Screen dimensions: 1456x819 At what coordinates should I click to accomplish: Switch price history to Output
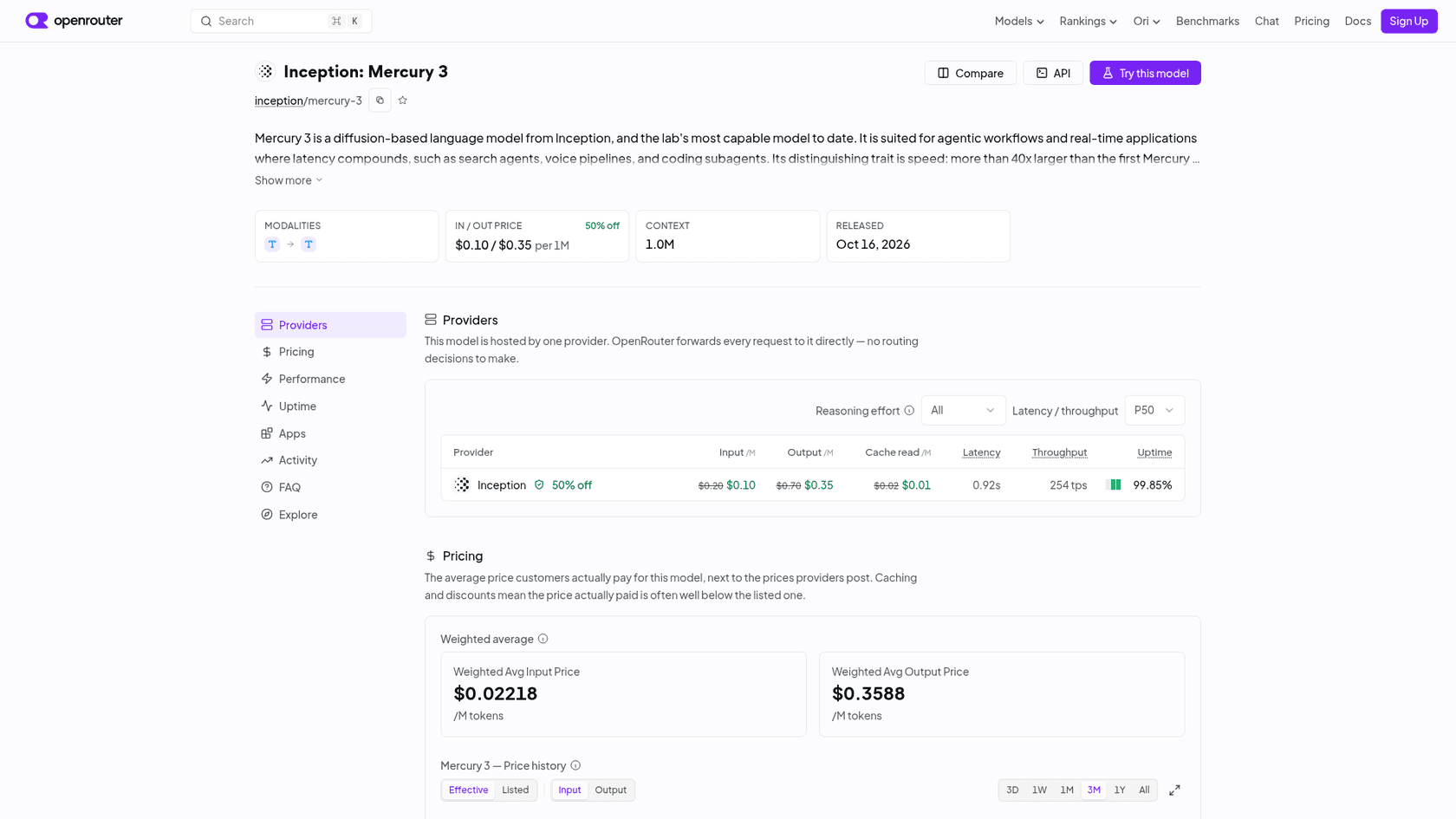tap(611, 790)
